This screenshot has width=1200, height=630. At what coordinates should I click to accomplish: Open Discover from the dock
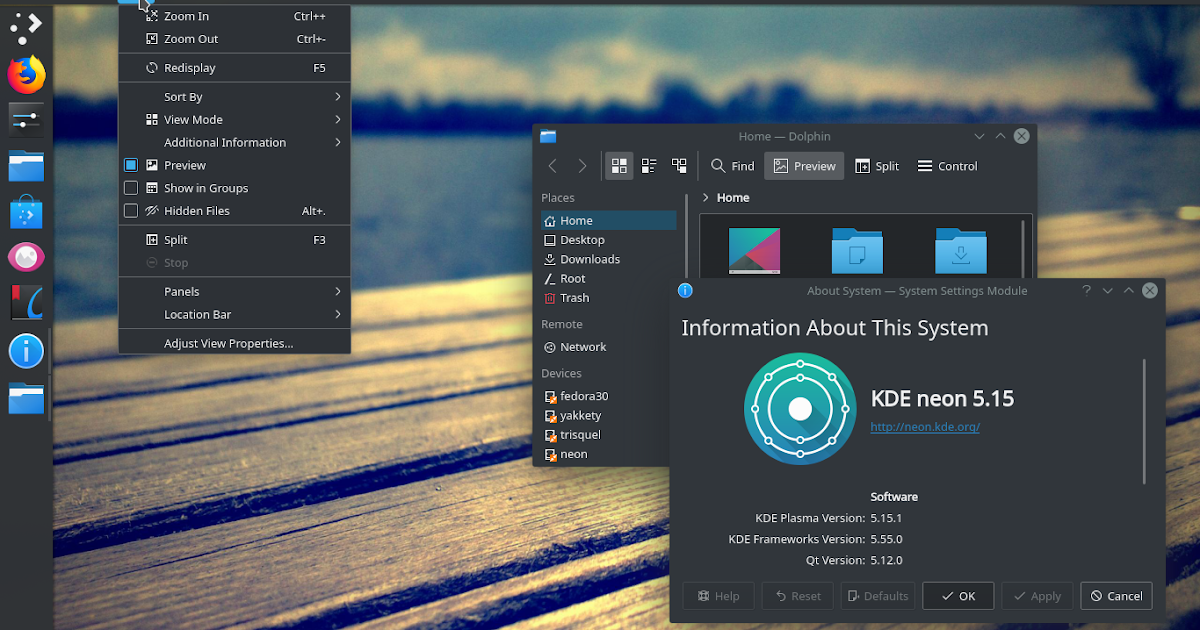pos(26,213)
